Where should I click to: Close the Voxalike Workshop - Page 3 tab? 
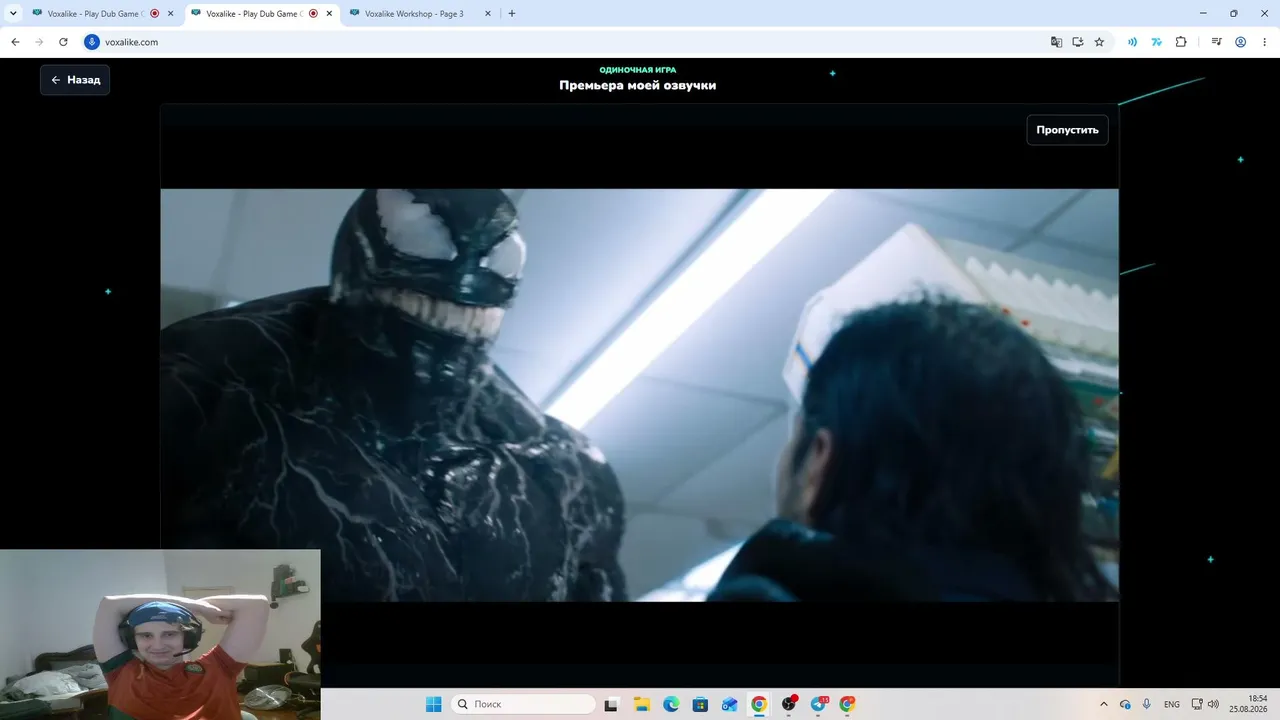[487, 14]
